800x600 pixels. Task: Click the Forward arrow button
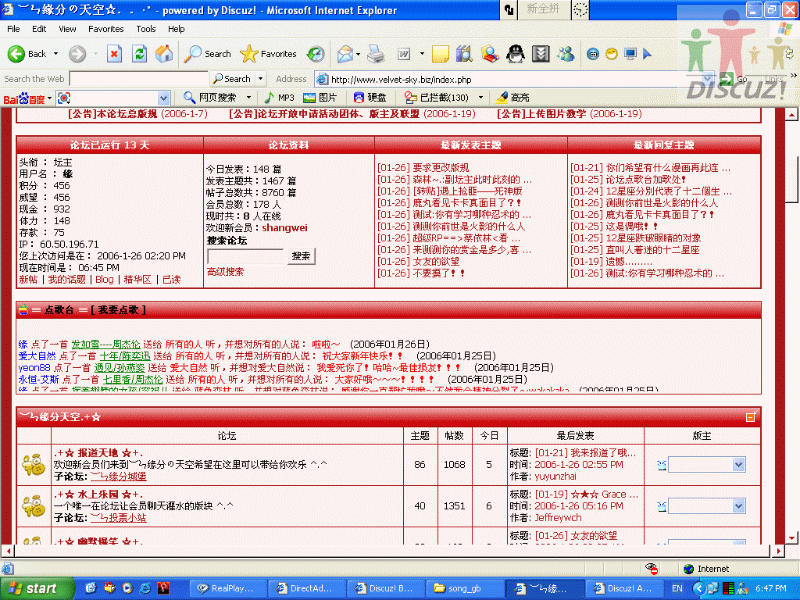[78, 54]
